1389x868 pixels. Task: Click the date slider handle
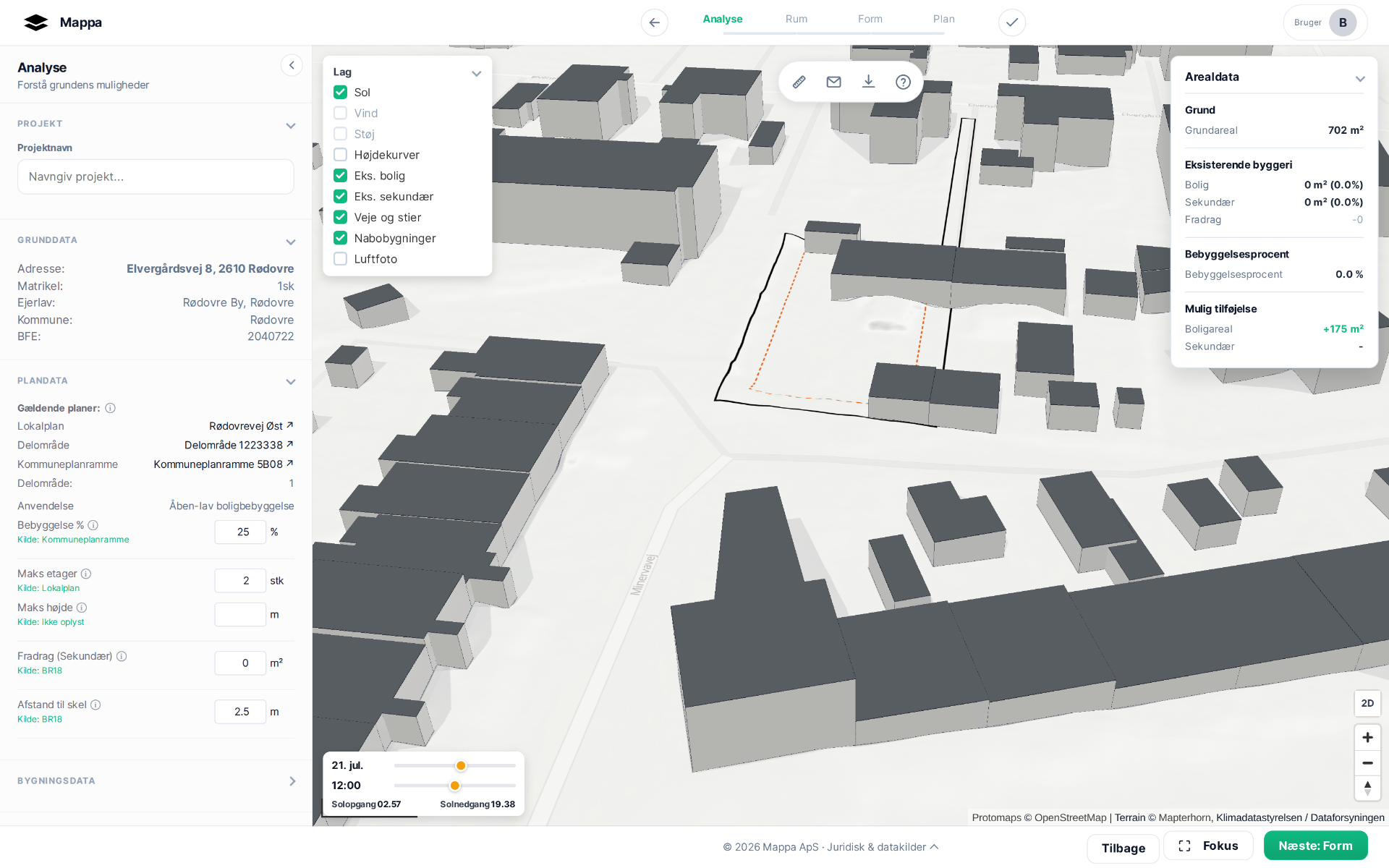coord(461,765)
